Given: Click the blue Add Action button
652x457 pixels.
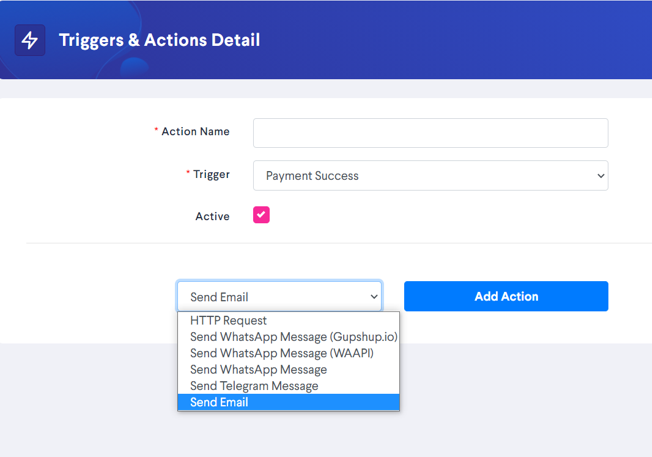Looking at the screenshot, I should coord(506,296).
